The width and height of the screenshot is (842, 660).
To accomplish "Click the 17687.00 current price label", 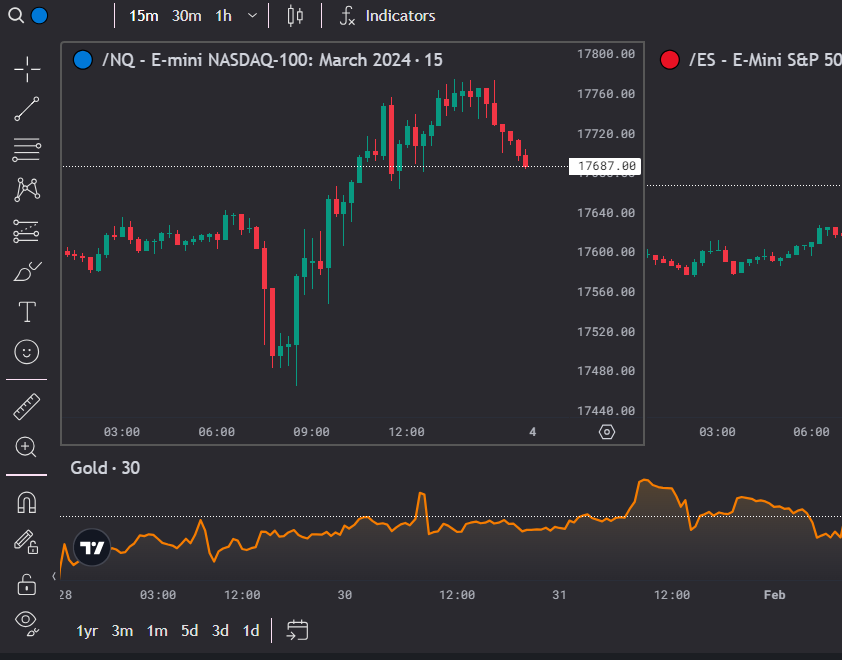I will [605, 166].
